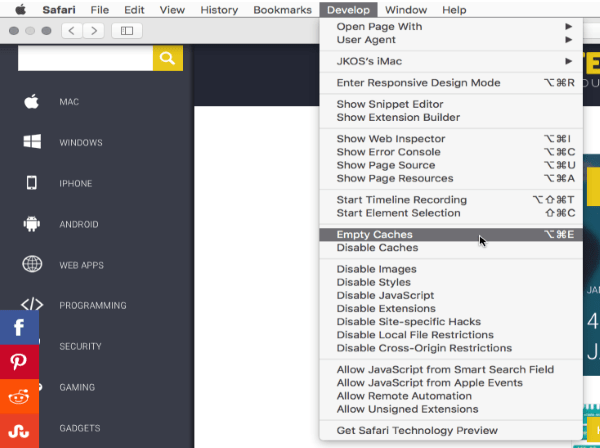Image resolution: width=600 pixels, height=448 pixels.
Task: Toggle Disable Images
Action: click(451, 269)
